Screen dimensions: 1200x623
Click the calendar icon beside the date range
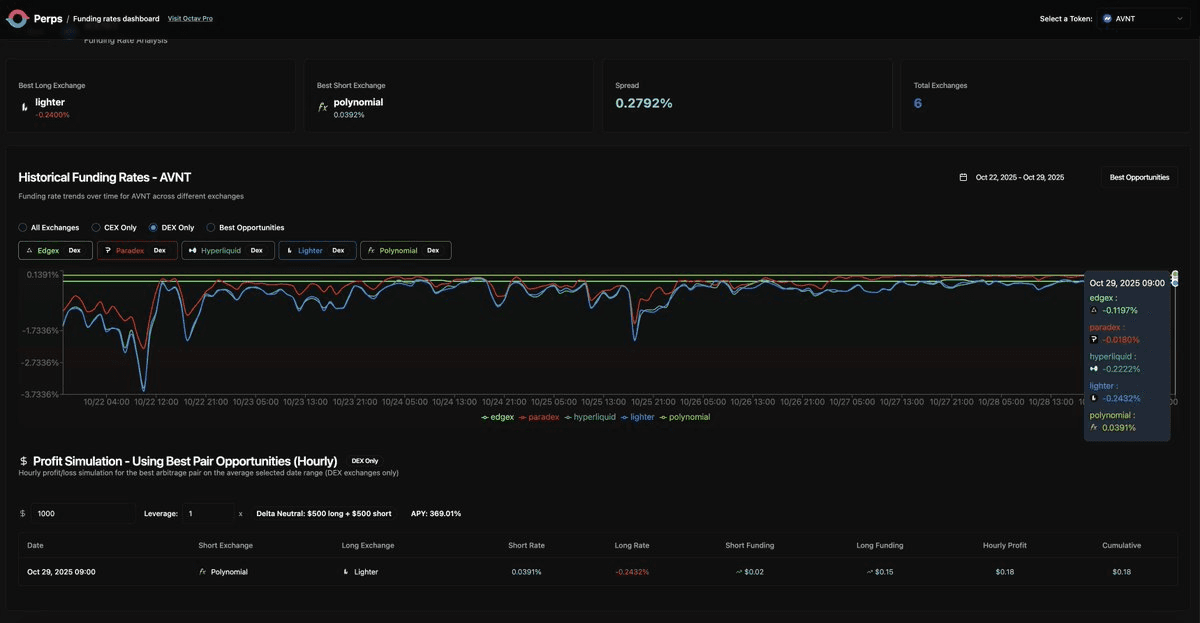962,176
